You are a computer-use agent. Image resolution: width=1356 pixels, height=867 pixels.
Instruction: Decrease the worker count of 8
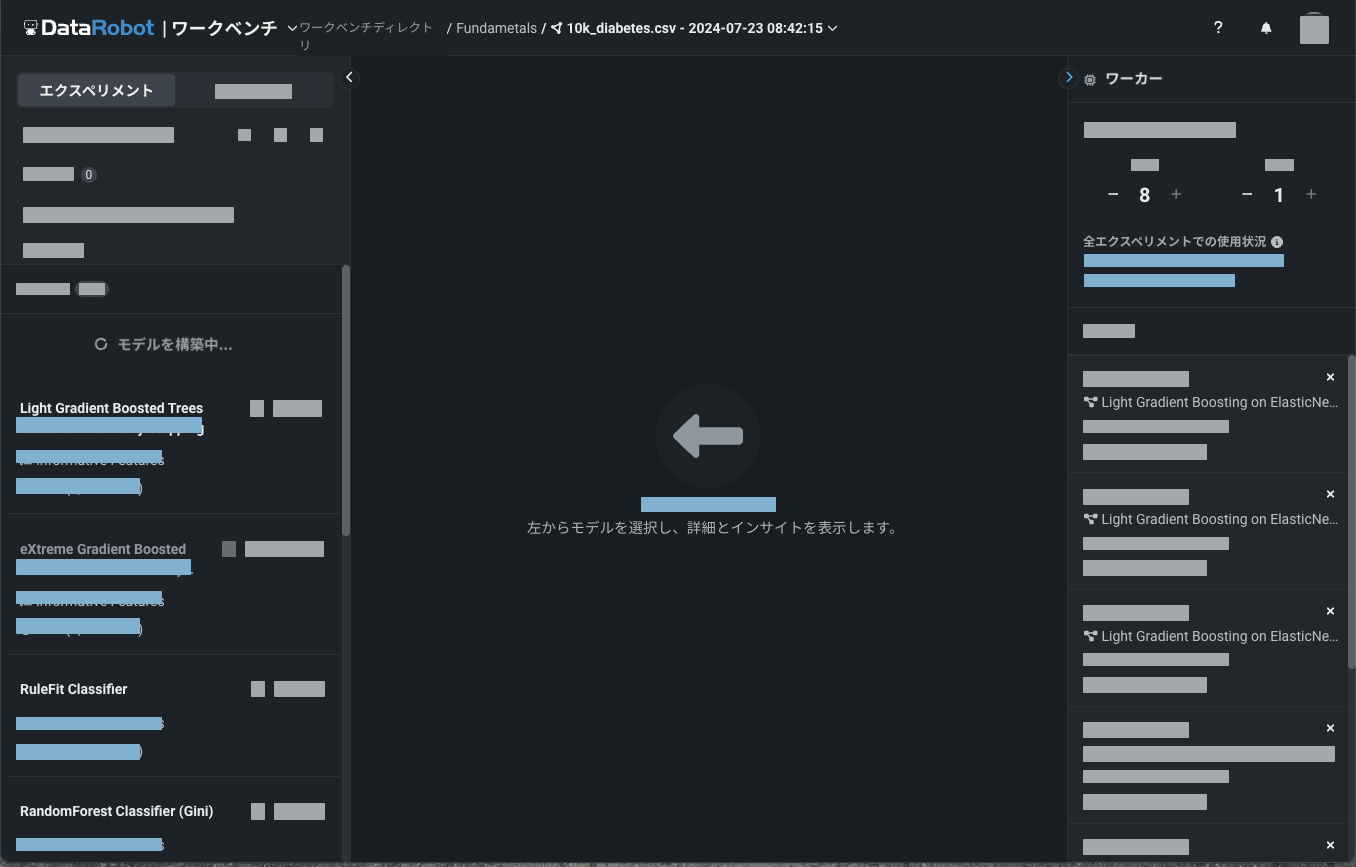point(1113,194)
